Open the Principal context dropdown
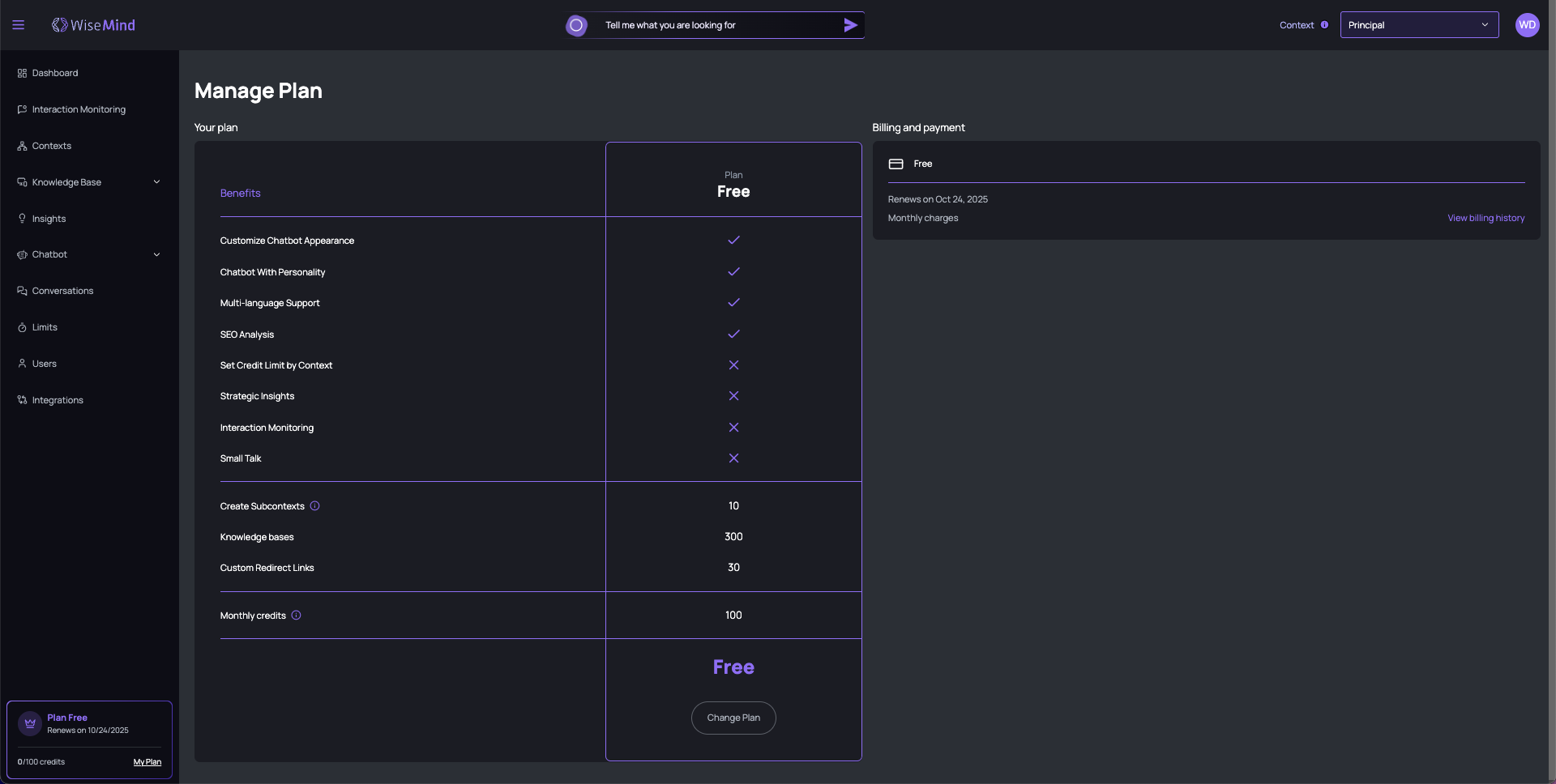This screenshot has width=1556, height=784. [1418, 25]
